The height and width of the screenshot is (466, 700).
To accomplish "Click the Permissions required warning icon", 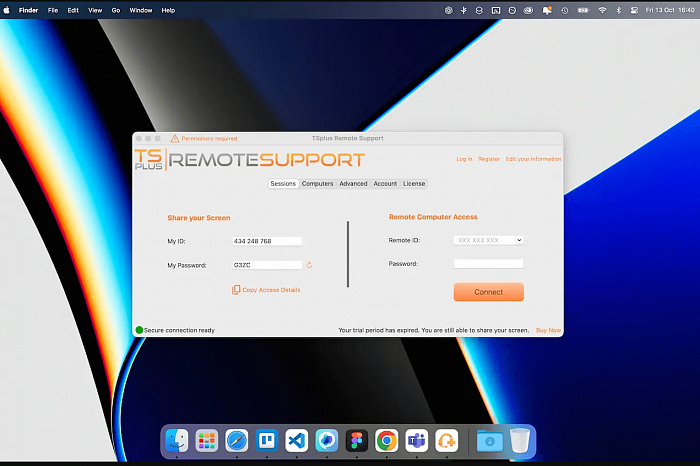I will pyautogui.click(x=175, y=138).
